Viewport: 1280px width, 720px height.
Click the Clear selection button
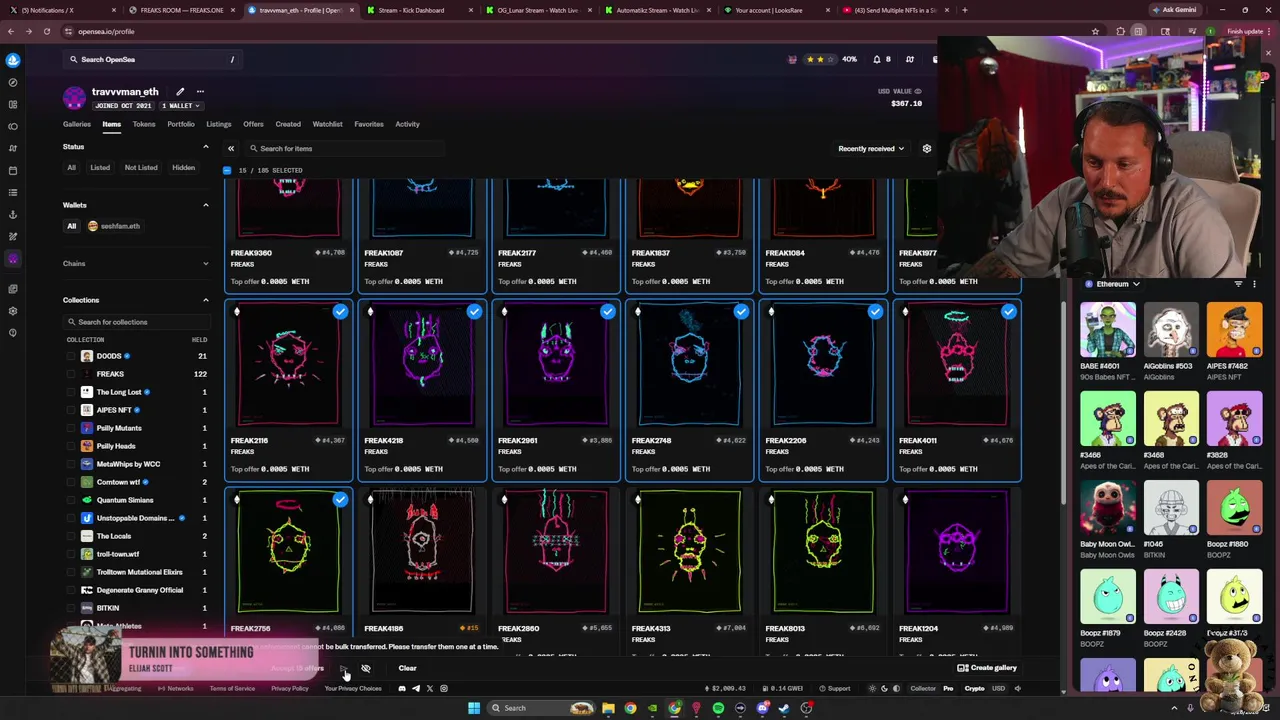(x=407, y=668)
